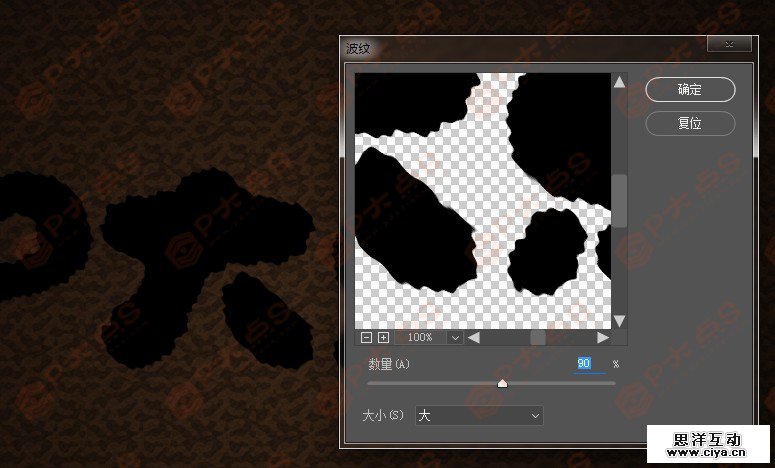Click the preview right scroll arrow

coord(603,338)
